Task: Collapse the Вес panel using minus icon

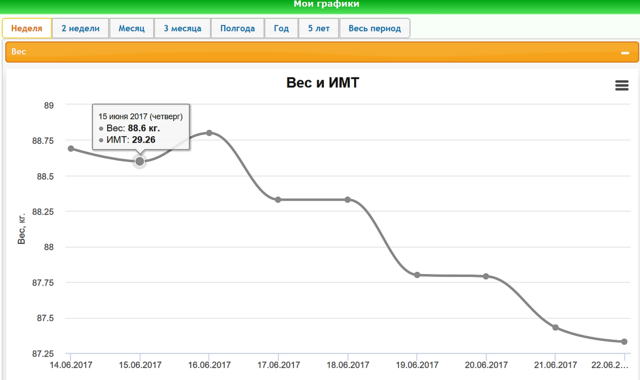Action: pyautogui.click(x=625, y=53)
